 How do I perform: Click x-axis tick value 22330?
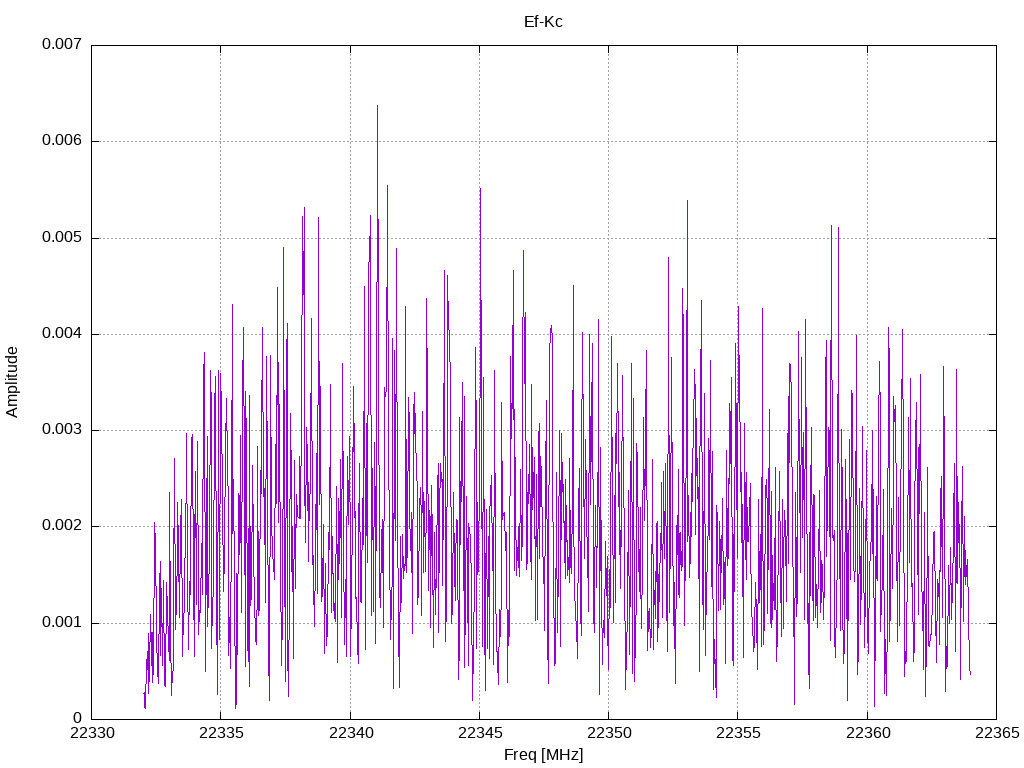tap(92, 733)
